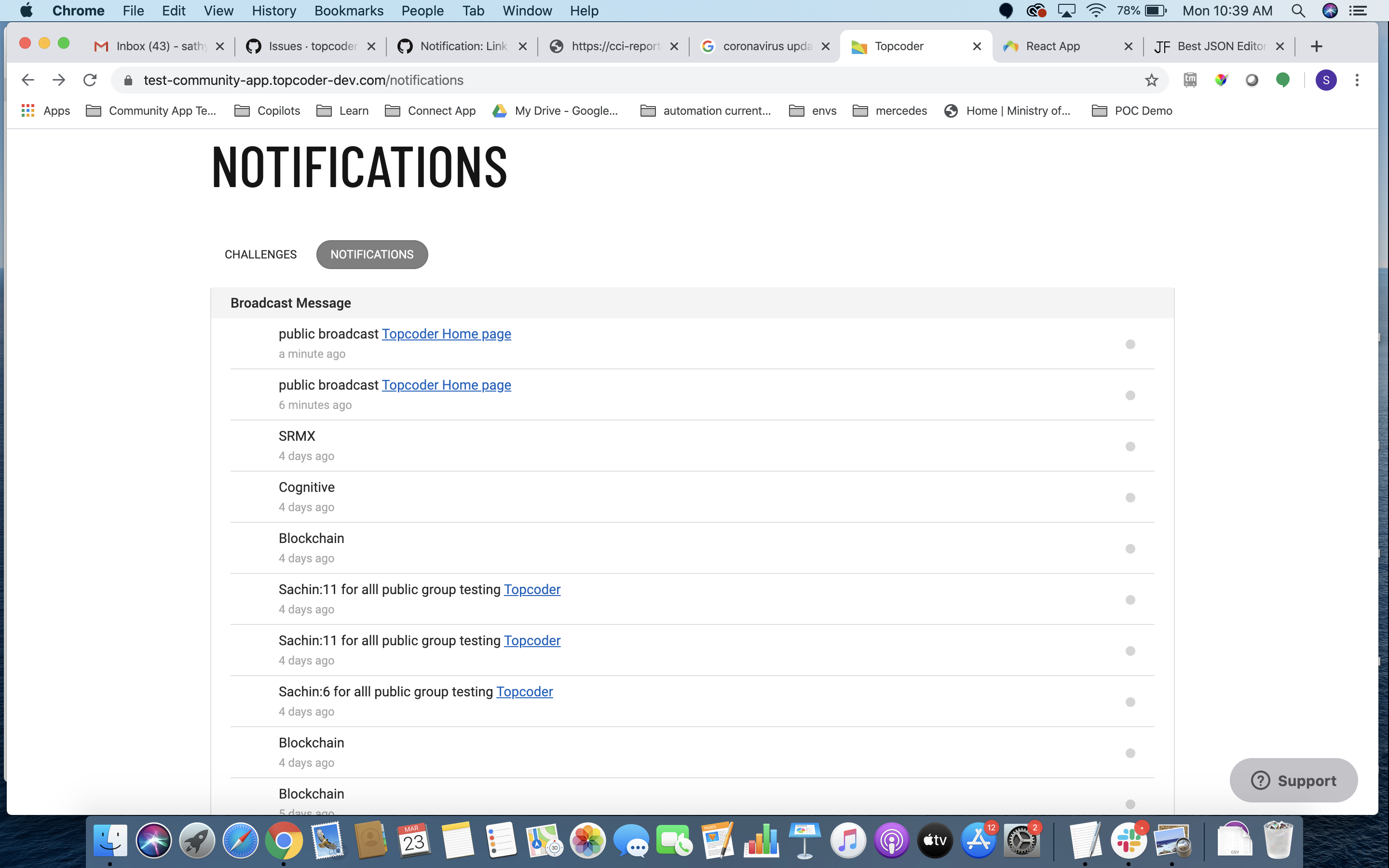This screenshot has width=1389, height=868.
Task: Click the Apps grid shortcut
Action: pos(46,110)
